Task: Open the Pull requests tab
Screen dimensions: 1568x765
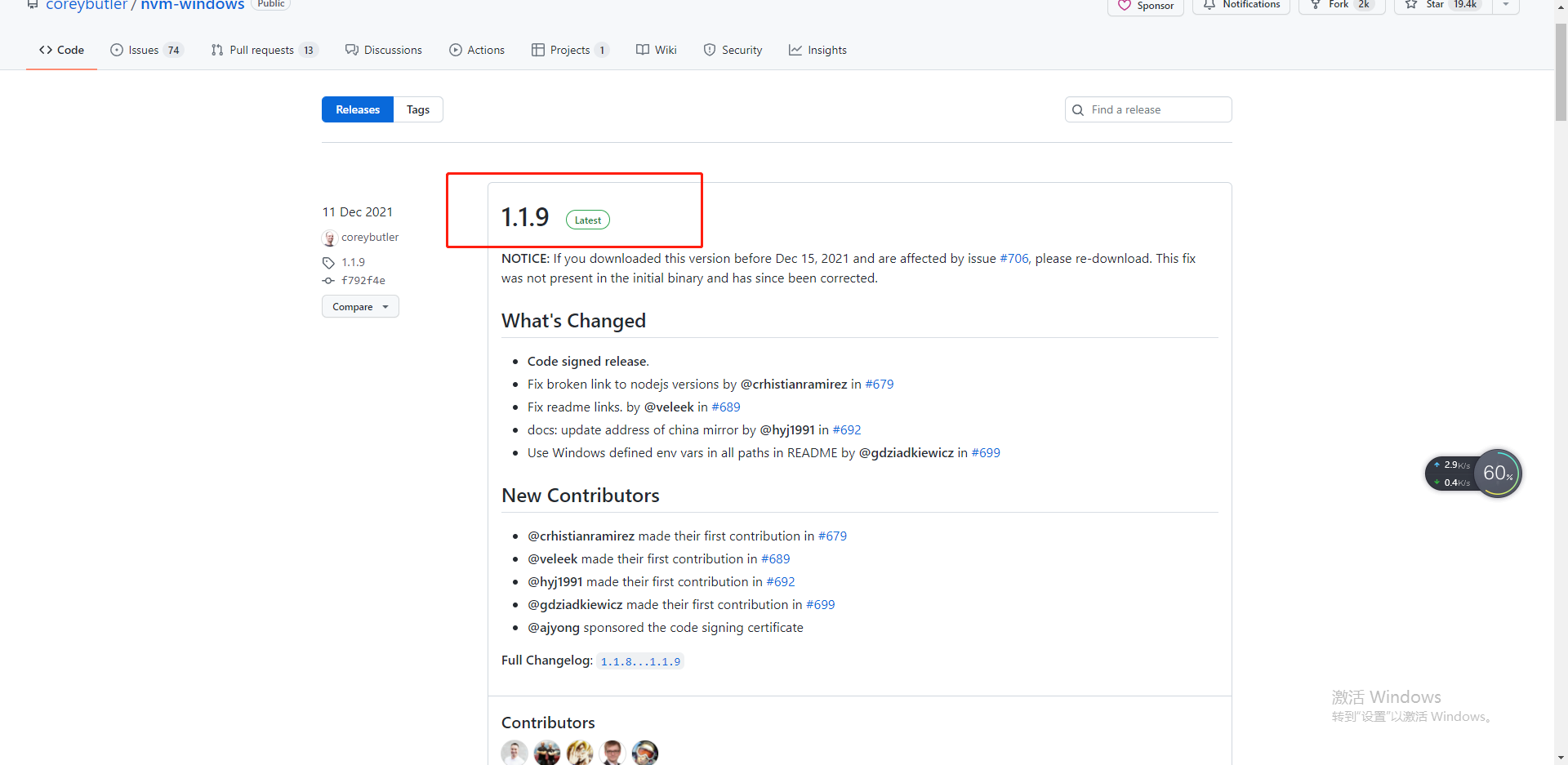Action: click(x=264, y=50)
